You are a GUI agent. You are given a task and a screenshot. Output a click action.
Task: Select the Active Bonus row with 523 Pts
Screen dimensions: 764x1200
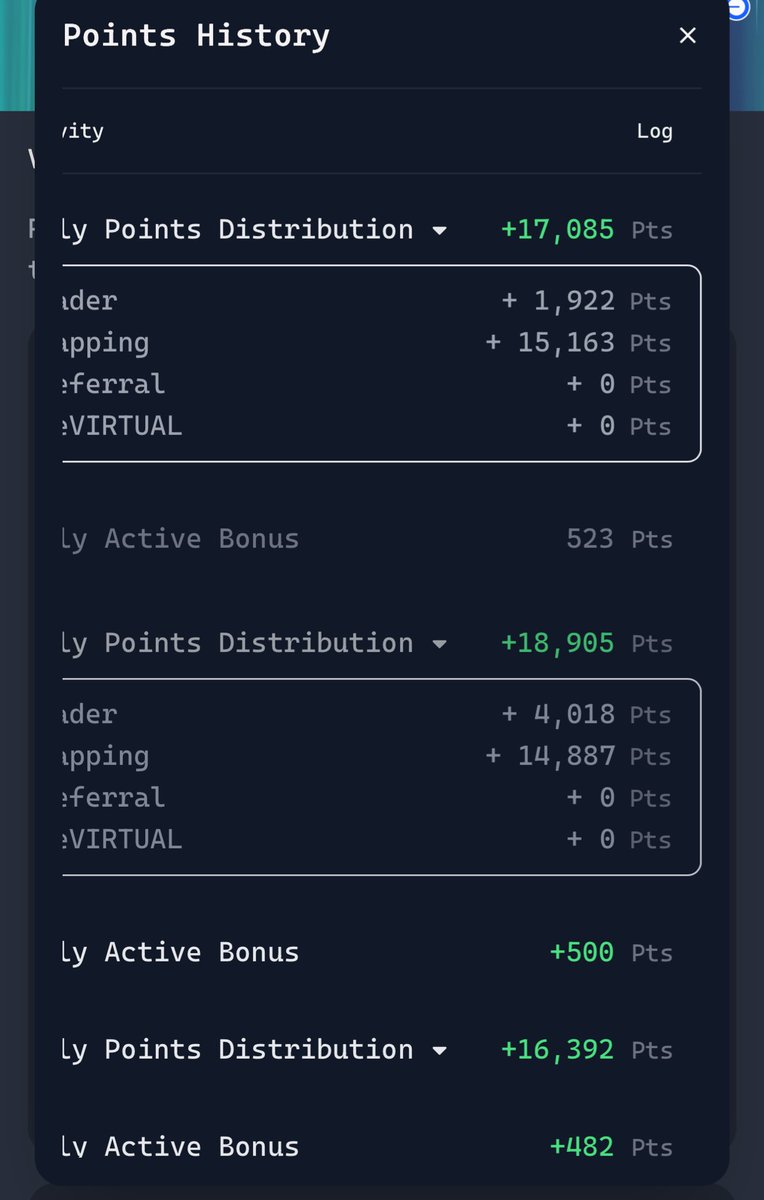click(367, 539)
